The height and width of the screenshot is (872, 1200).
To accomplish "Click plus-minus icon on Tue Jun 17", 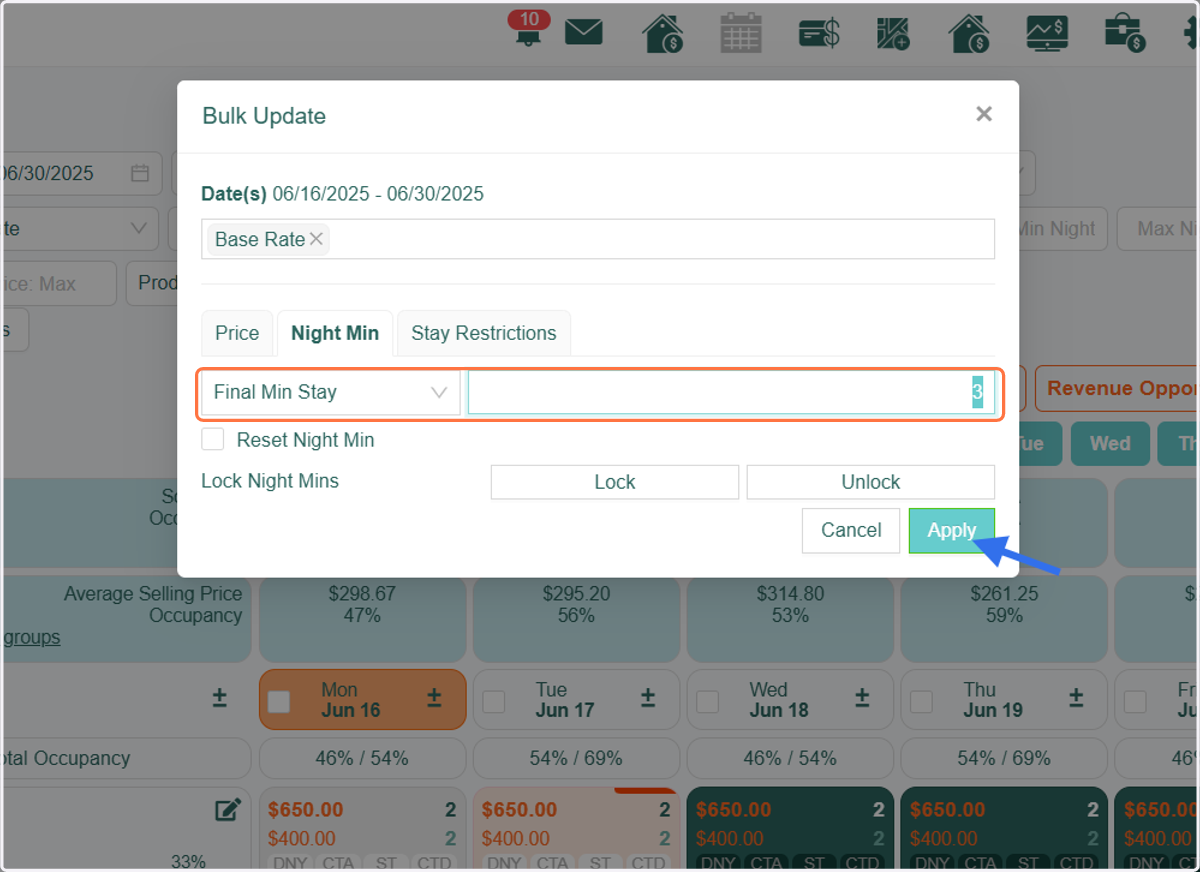I will pos(648,698).
